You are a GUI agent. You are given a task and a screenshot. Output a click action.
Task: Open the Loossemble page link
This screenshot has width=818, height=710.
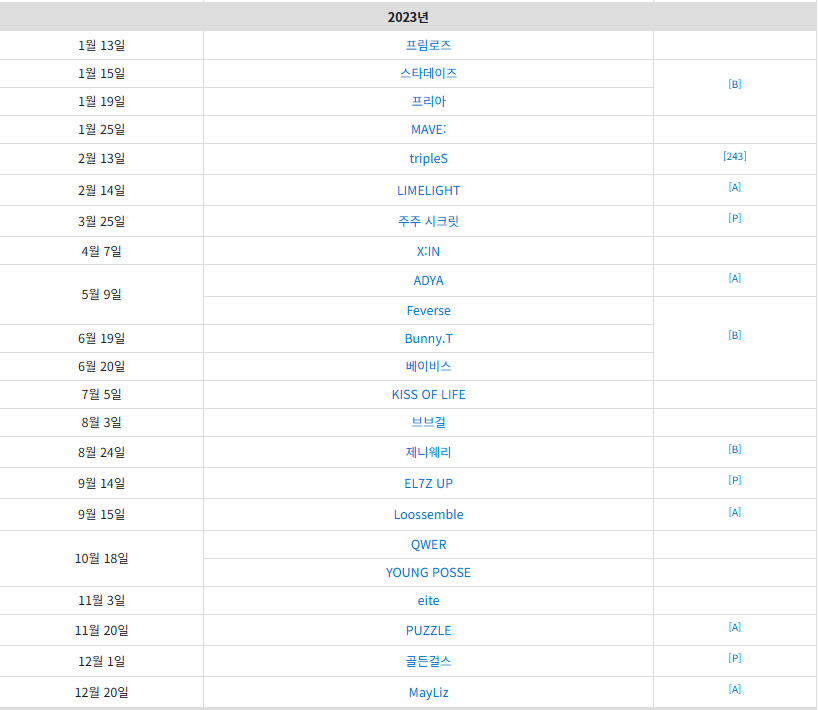[x=428, y=514]
